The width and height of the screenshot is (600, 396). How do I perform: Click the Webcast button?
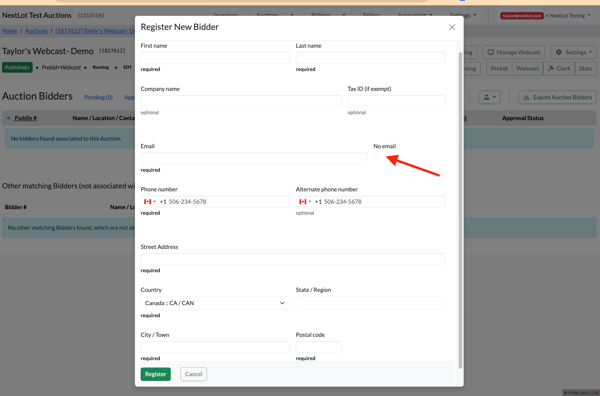click(x=527, y=68)
